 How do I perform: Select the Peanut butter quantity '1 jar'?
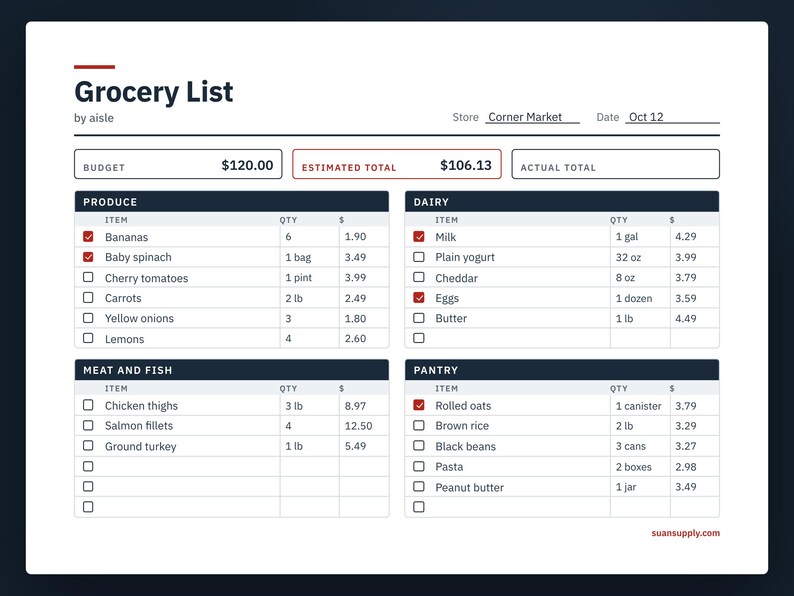626,487
